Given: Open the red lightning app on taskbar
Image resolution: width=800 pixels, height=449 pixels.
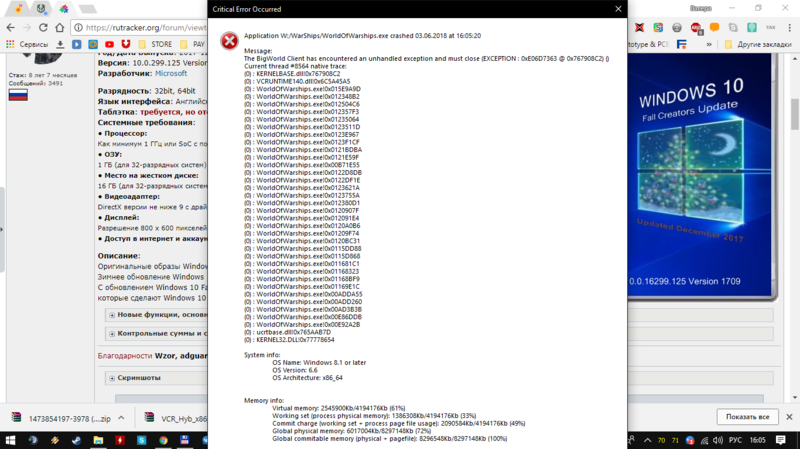Looking at the screenshot, I should click(x=120, y=440).
